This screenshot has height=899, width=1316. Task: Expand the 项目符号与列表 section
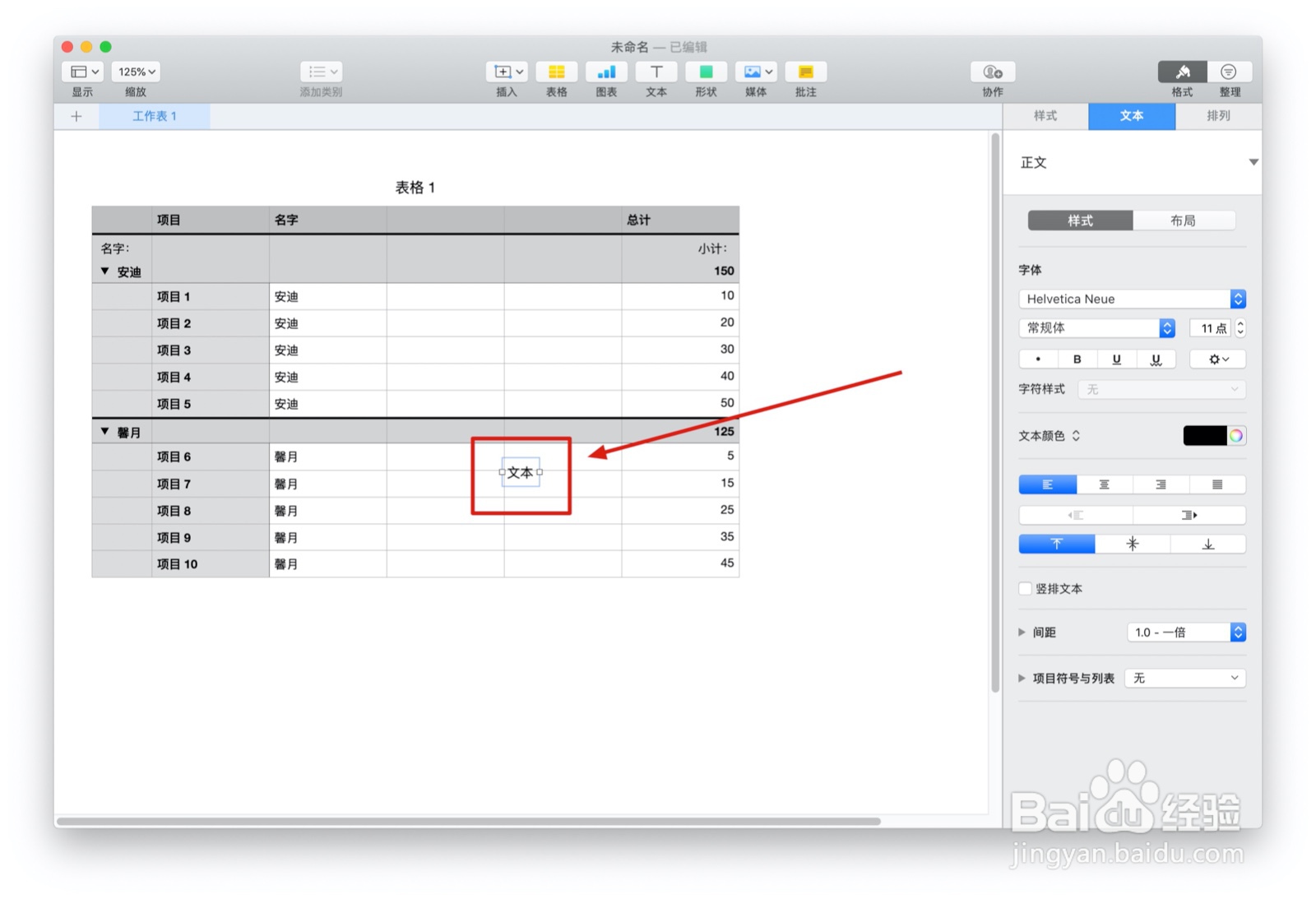[x=1022, y=678]
